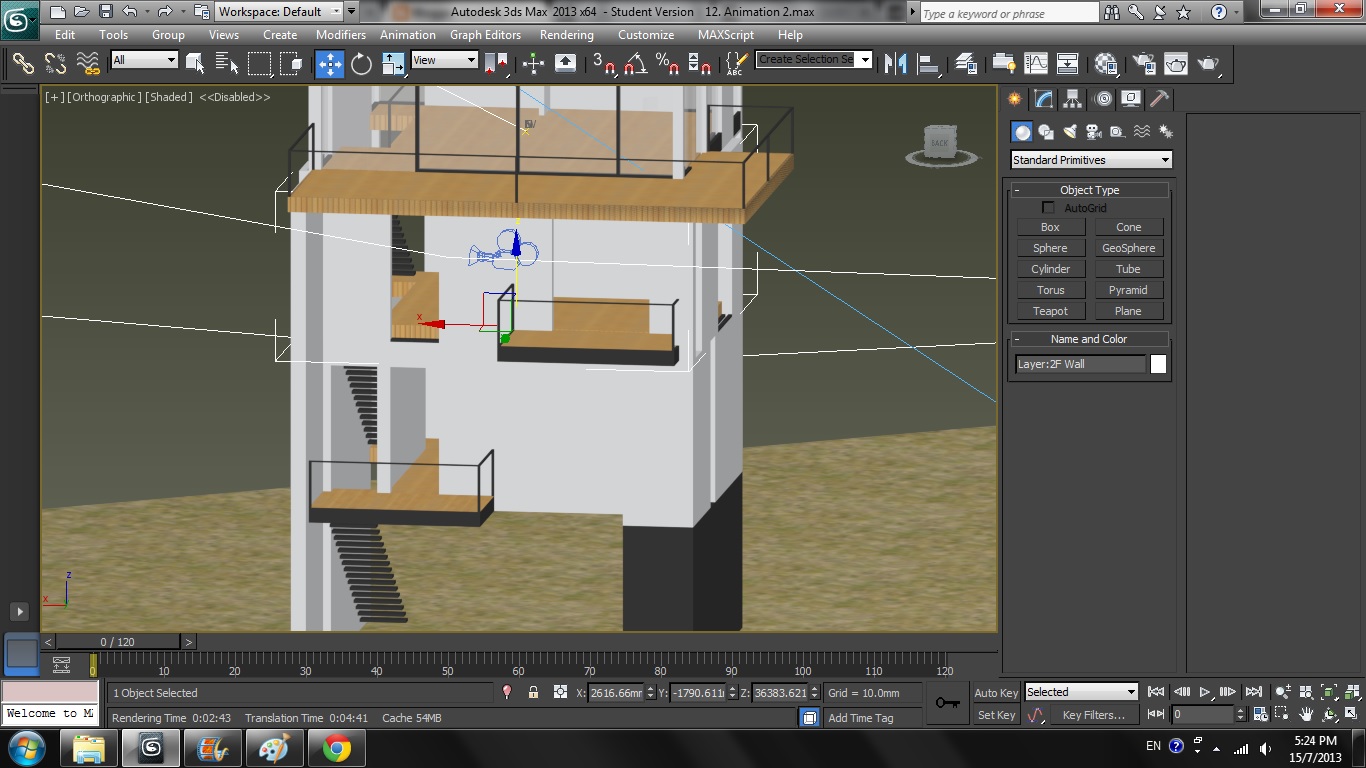
Task: Enable the AutoGrid checkbox
Action: click(1048, 207)
